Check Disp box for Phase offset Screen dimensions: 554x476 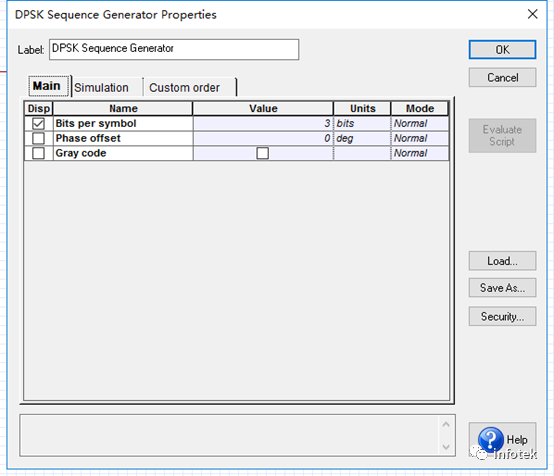point(38,138)
